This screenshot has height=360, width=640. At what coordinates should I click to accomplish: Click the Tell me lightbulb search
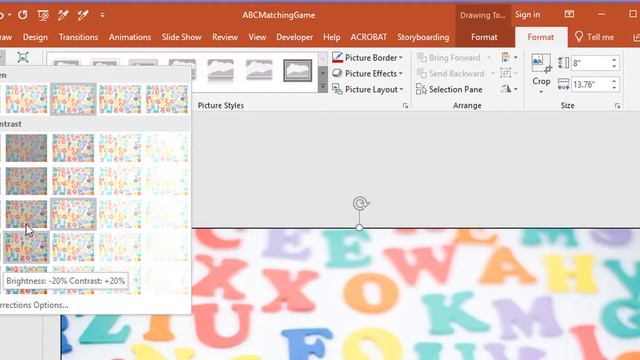594,37
